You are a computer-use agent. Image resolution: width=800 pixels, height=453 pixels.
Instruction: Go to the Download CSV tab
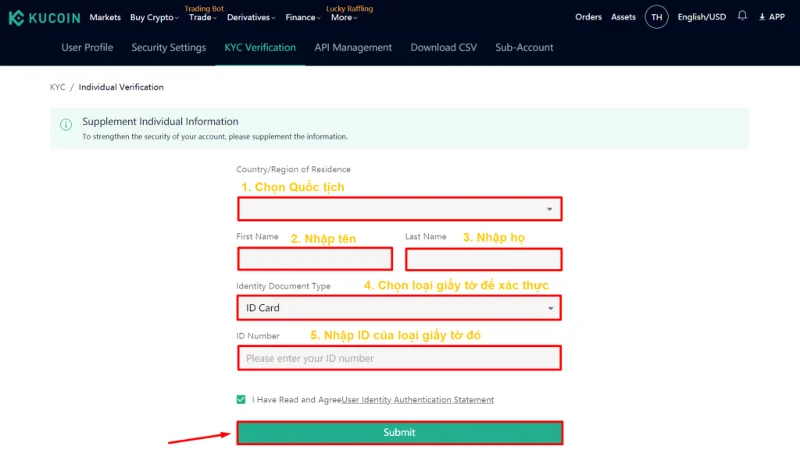coord(444,47)
